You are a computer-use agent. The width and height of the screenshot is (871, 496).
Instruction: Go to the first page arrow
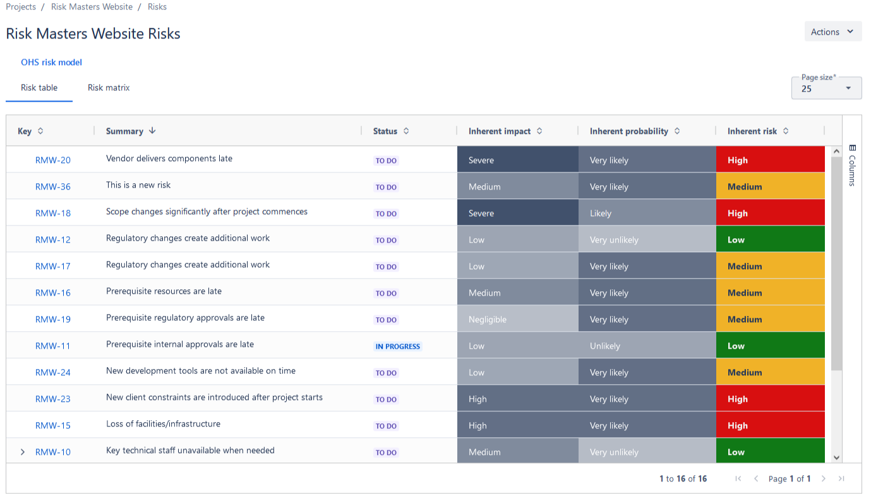[x=738, y=479]
